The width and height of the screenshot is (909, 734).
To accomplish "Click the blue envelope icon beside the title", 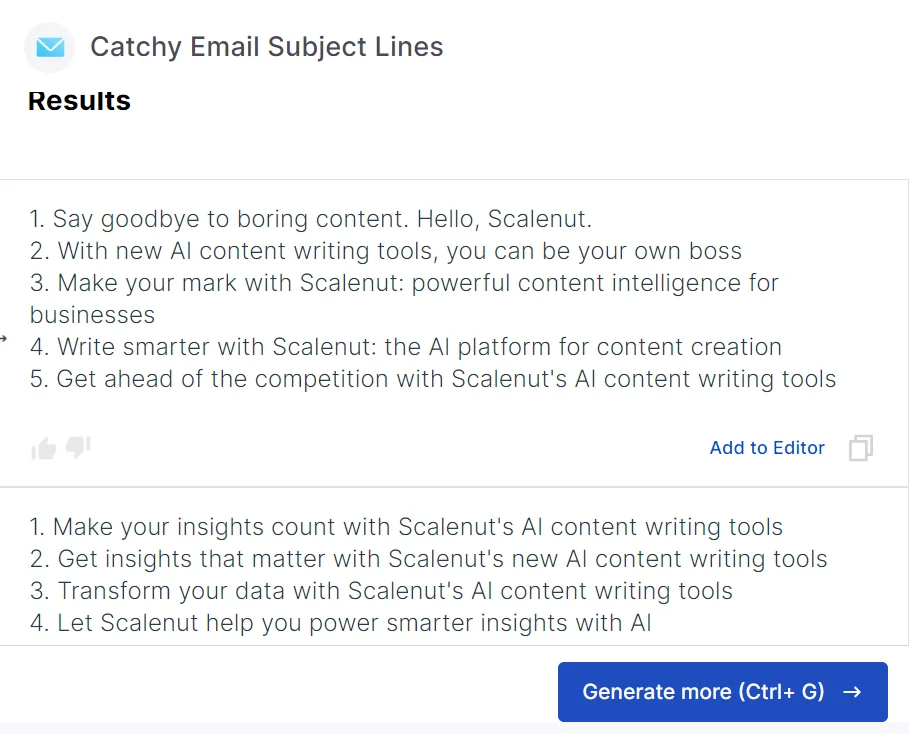I will coord(49,47).
